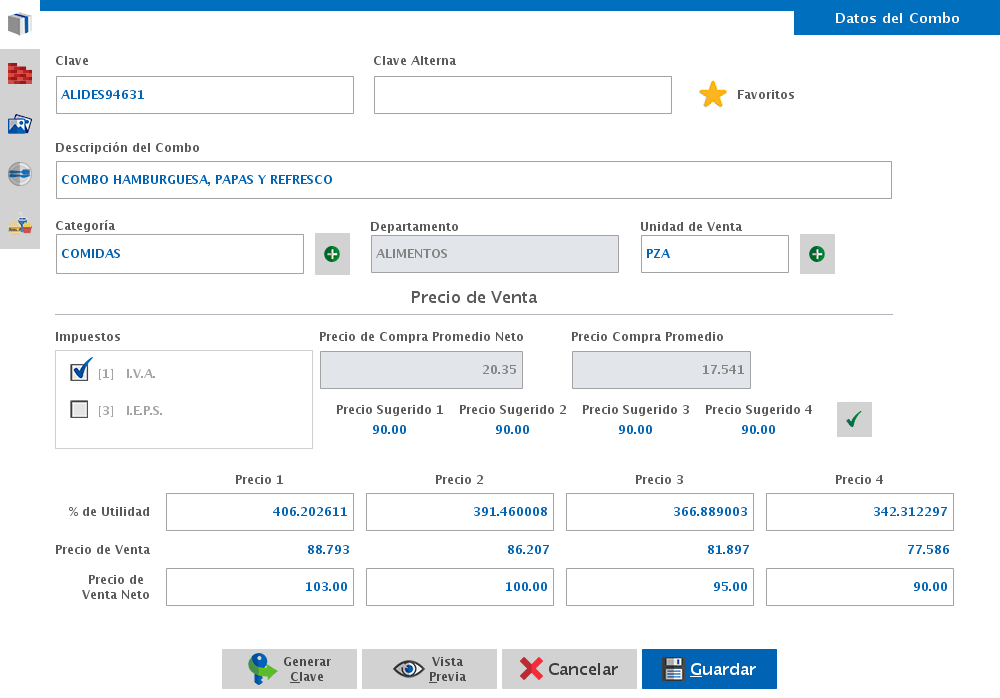Add a new sale unit with the plus button
The width and height of the screenshot is (1000, 698).
817,254
